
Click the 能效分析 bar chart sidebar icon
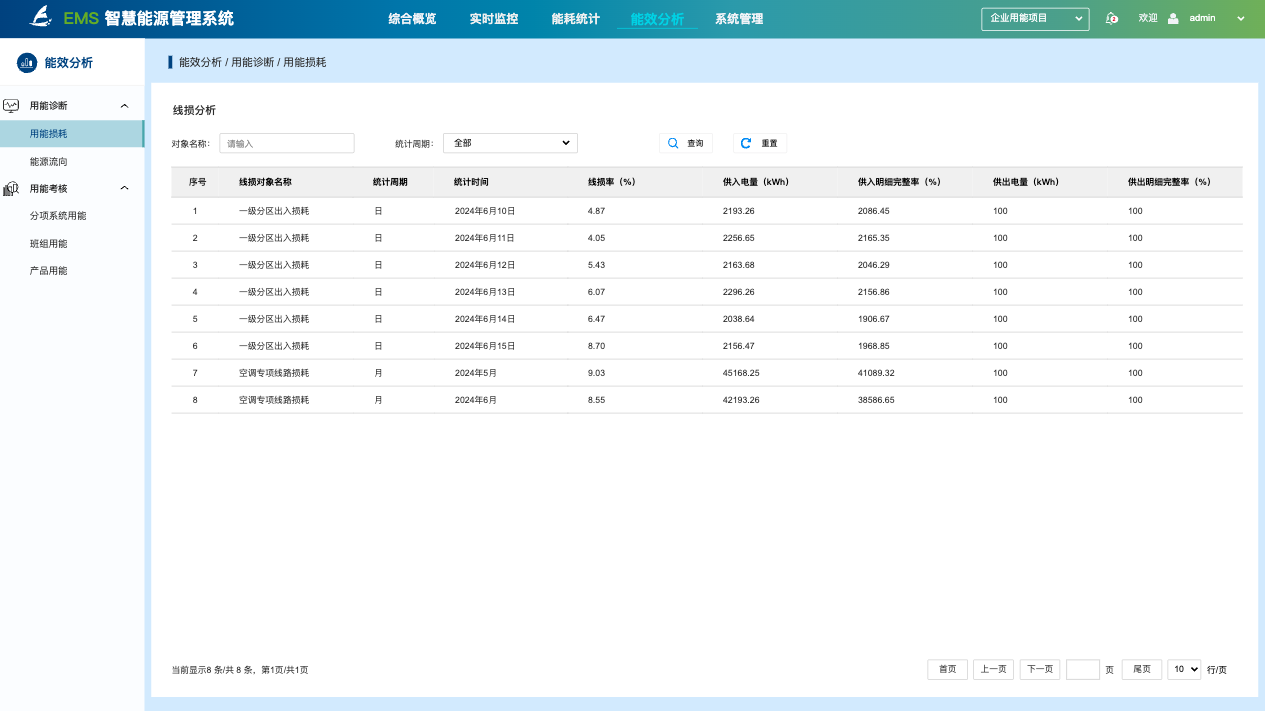tap(27, 63)
